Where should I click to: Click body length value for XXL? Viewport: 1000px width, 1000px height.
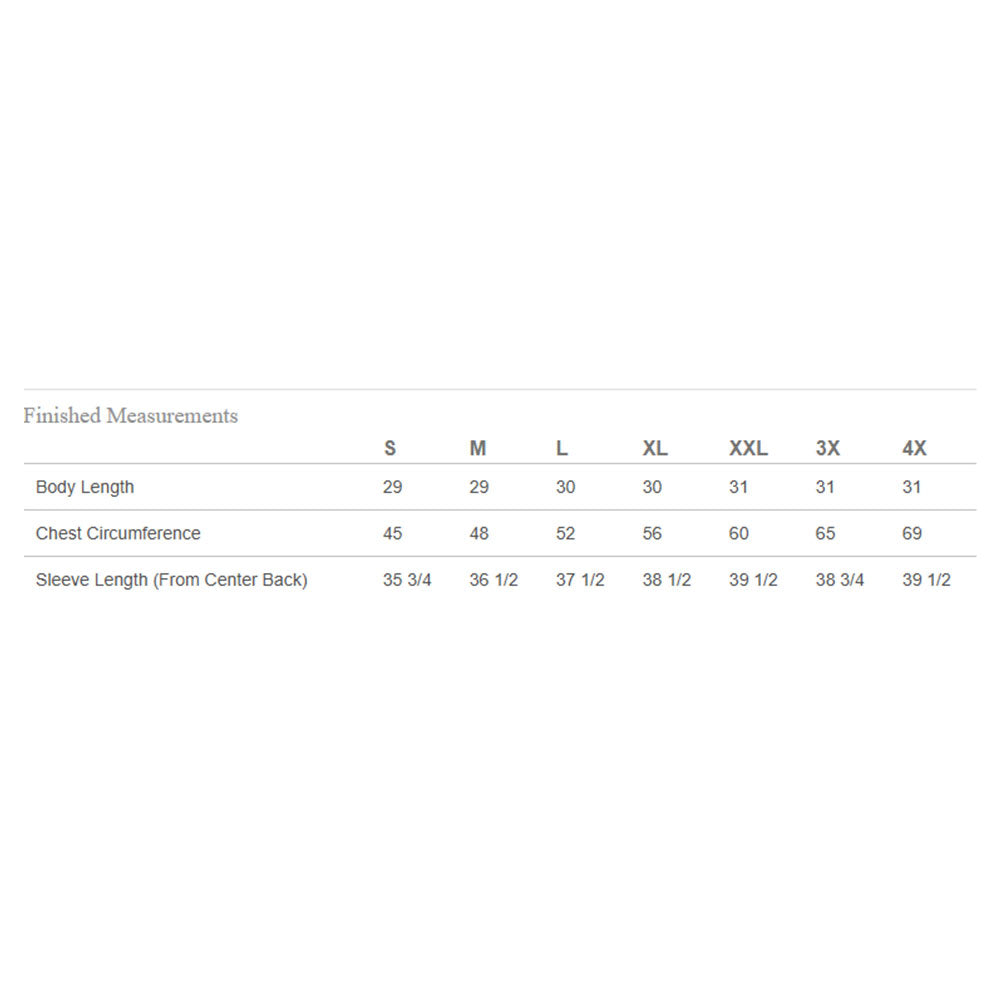[739, 488]
